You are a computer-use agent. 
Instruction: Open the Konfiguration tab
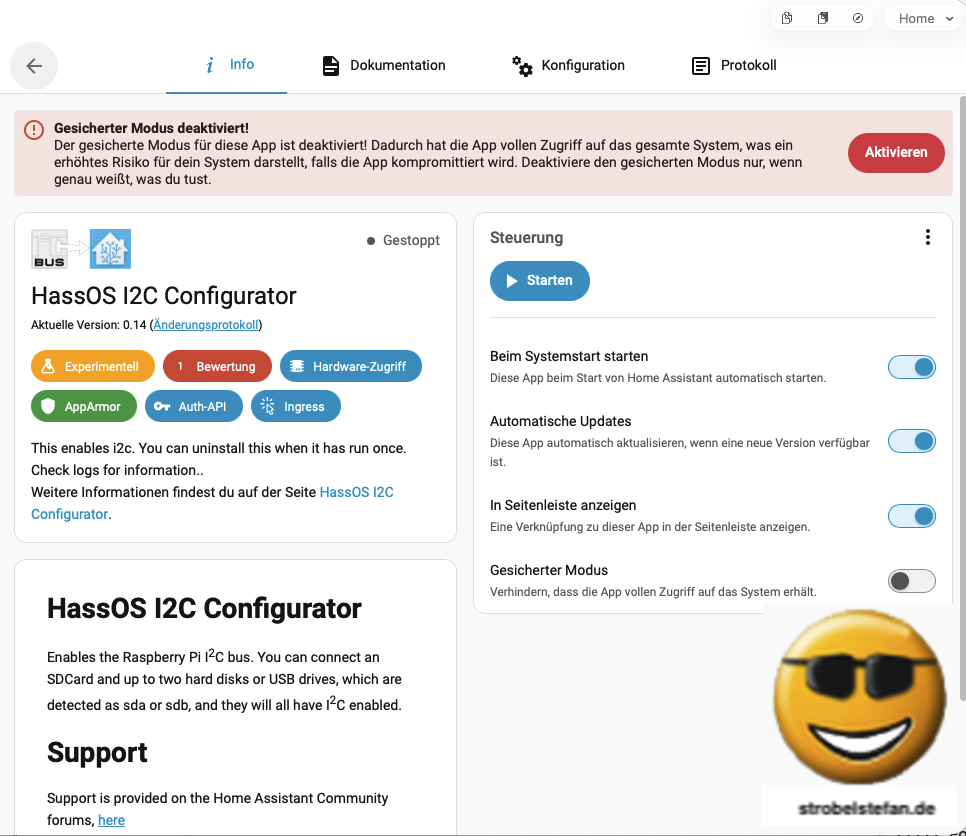[x=568, y=65]
